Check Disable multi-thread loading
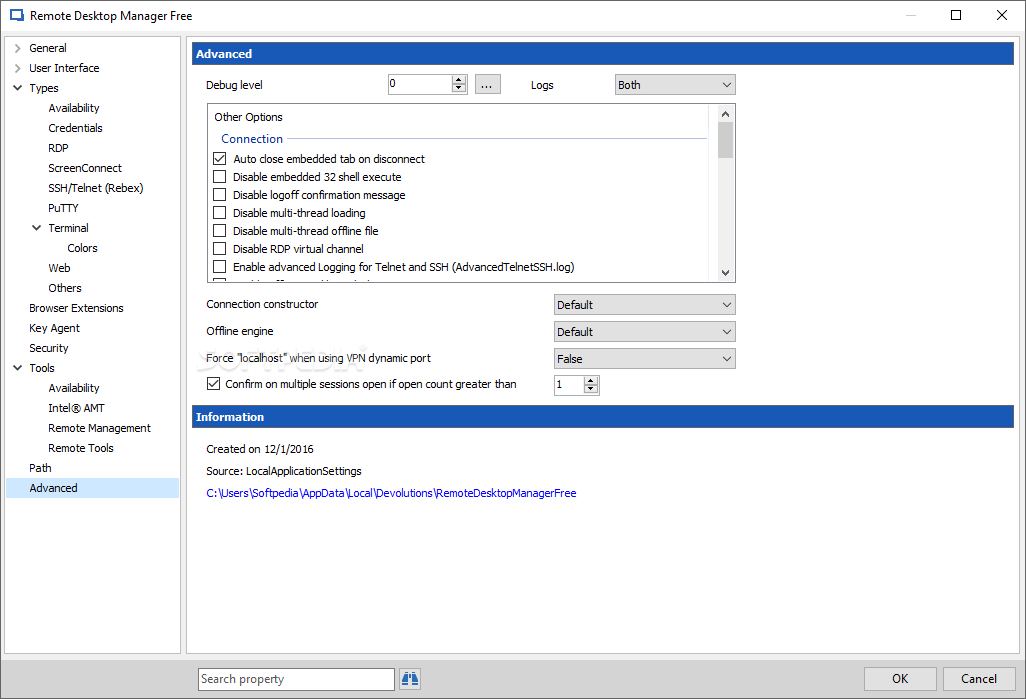Screen dimensions: 1026x699 click(220, 213)
